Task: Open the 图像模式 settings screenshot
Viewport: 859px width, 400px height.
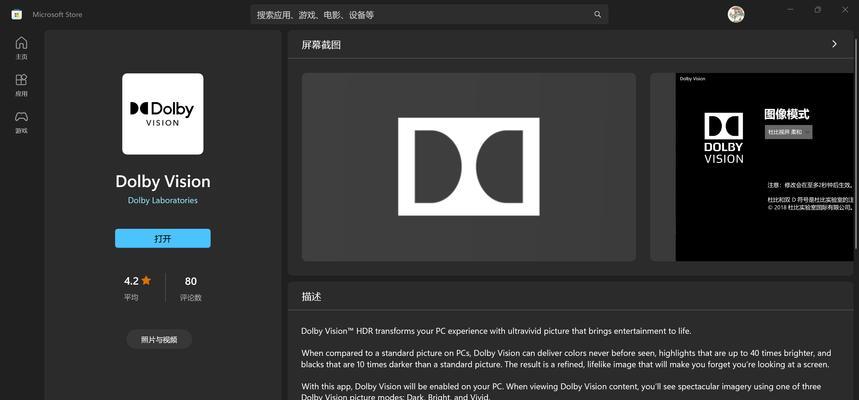Action: [x=752, y=167]
